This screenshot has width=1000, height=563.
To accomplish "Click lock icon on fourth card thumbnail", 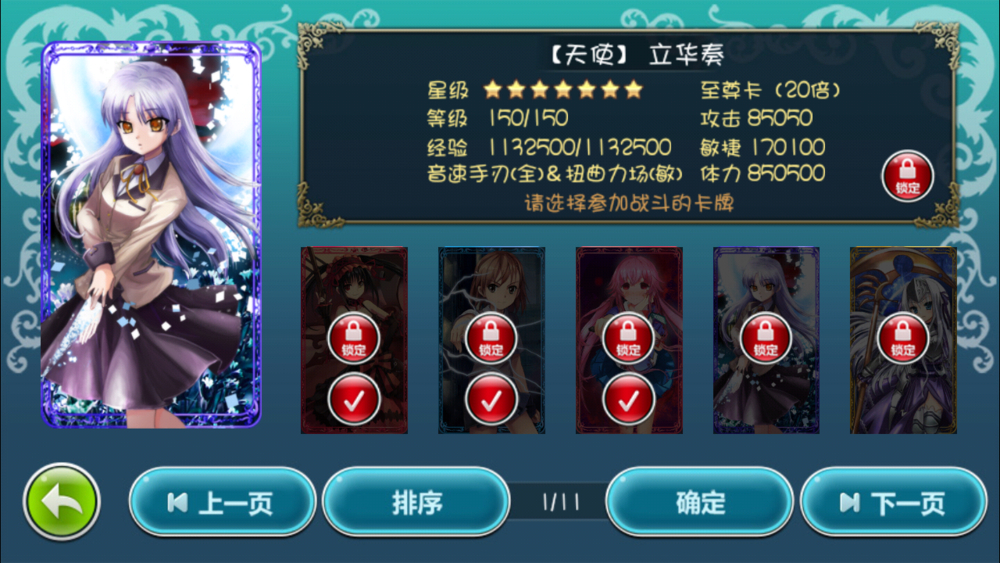I will point(765,339).
